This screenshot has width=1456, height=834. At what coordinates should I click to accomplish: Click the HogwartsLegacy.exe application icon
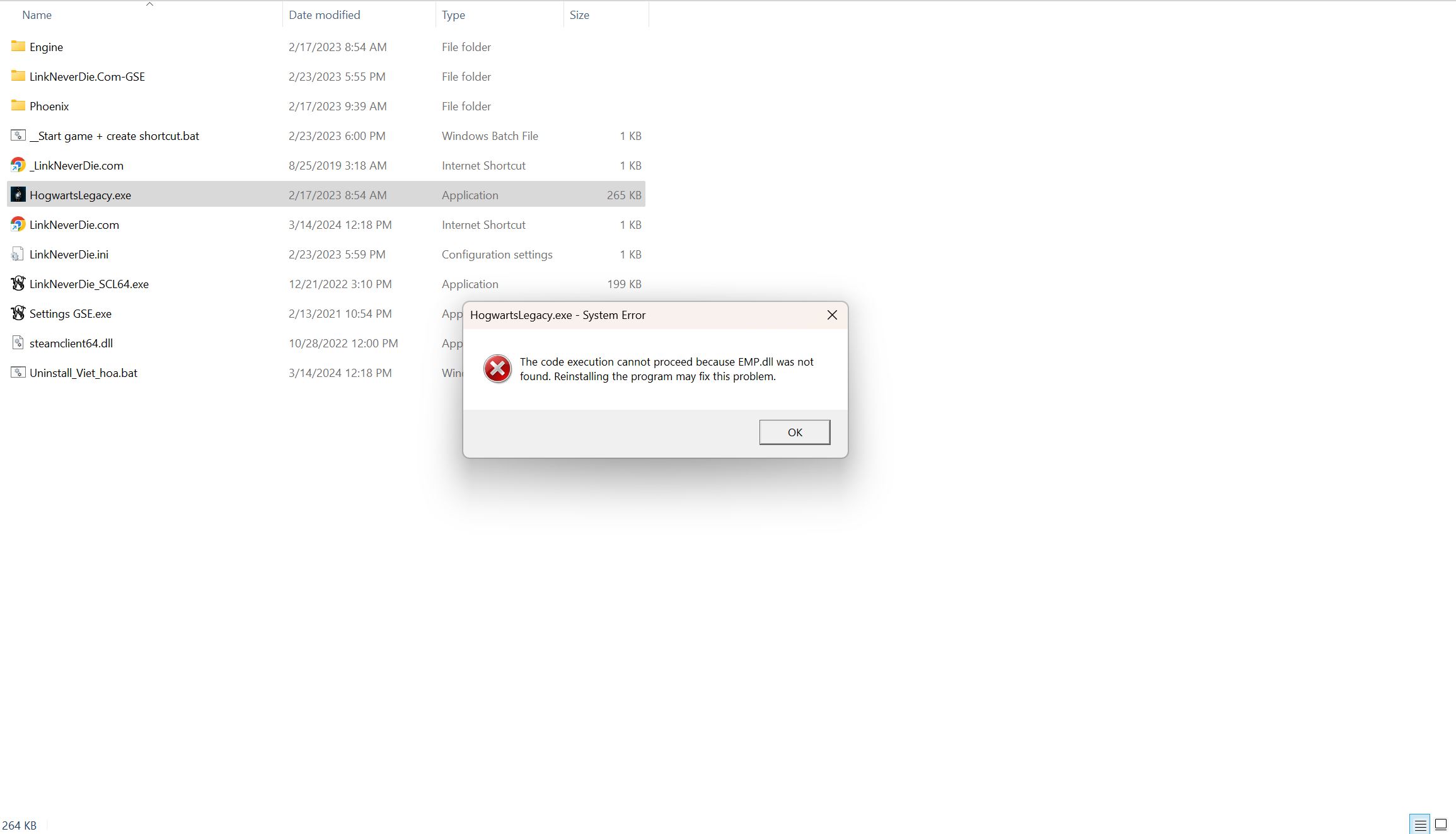click(x=17, y=194)
